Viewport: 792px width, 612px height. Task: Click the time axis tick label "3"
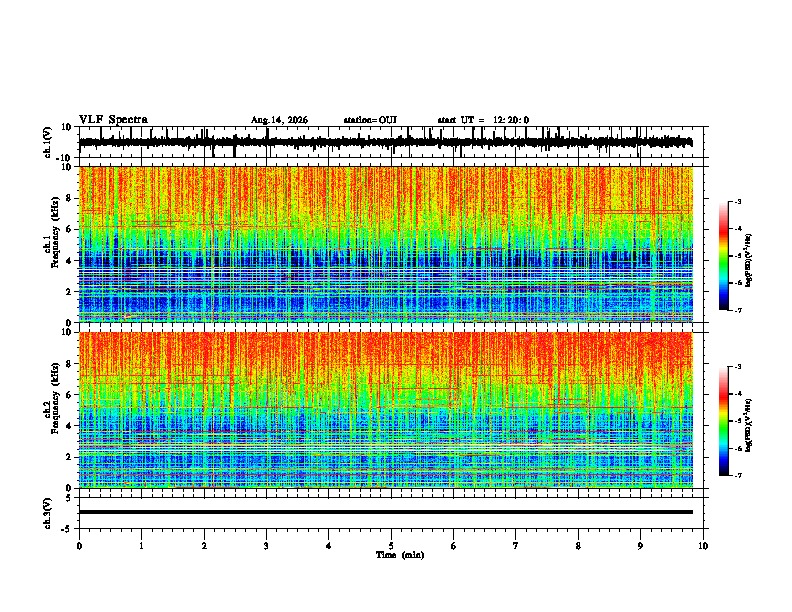coord(266,546)
